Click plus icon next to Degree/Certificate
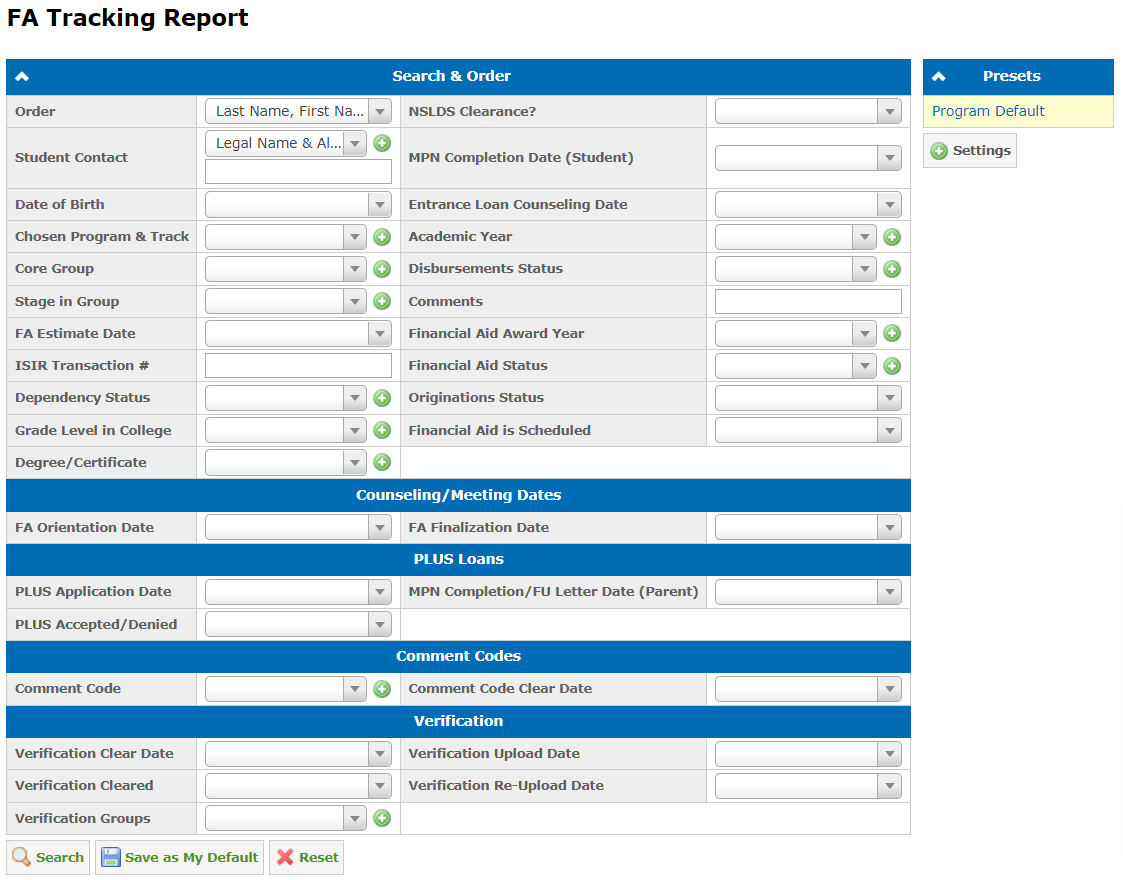Image resolution: width=1123 pixels, height=880 pixels. coord(382,463)
